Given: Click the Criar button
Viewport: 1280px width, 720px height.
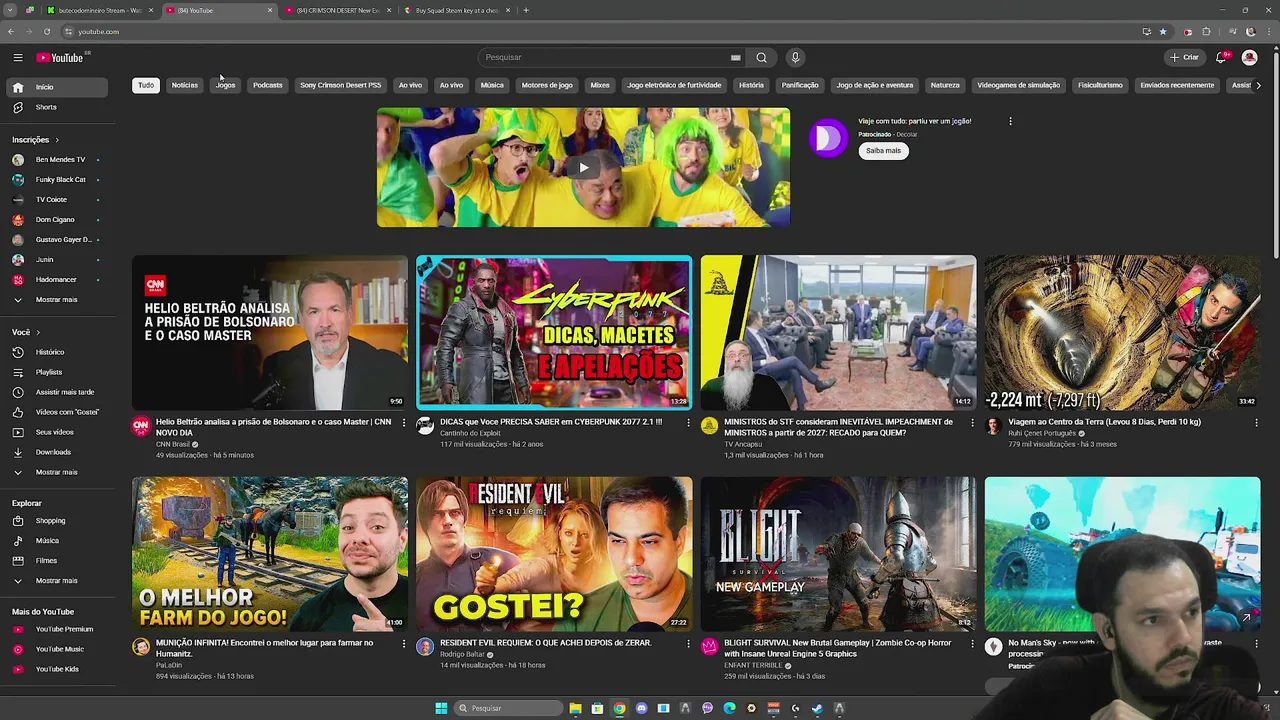Looking at the screenshot, I should [x=1184, y=57].
